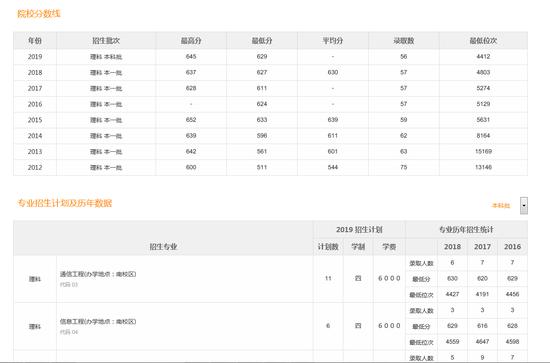Click the 代码 03 label under 通信工程
Screen dimensions: 550x363
[69, 284]
